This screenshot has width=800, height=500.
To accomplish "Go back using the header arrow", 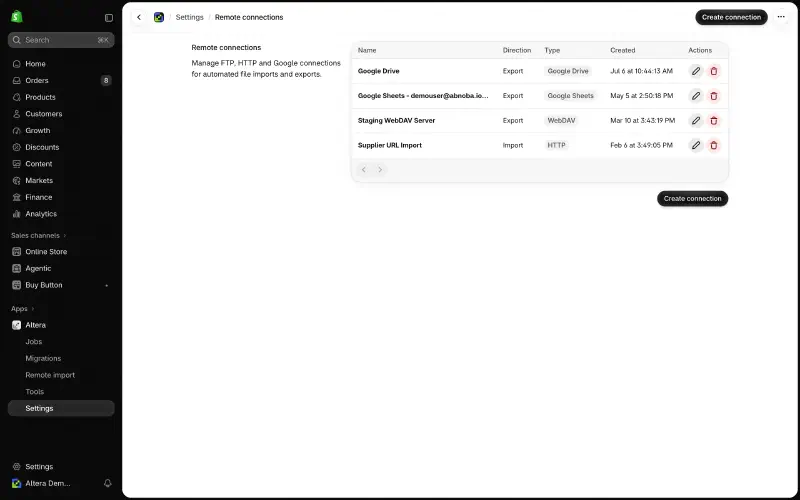I will [139, 17].
